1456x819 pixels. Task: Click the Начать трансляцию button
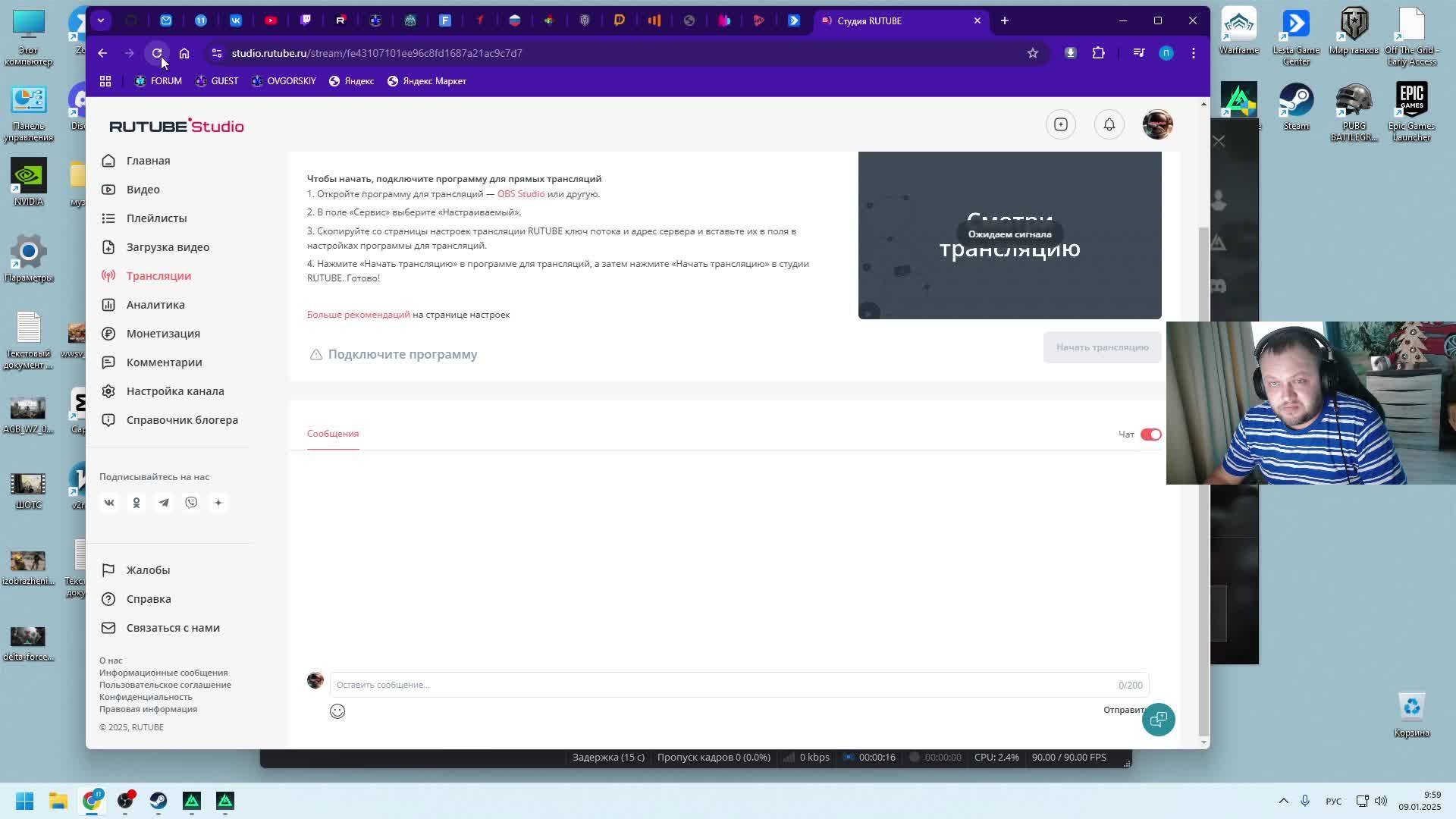pos(1102,347)
